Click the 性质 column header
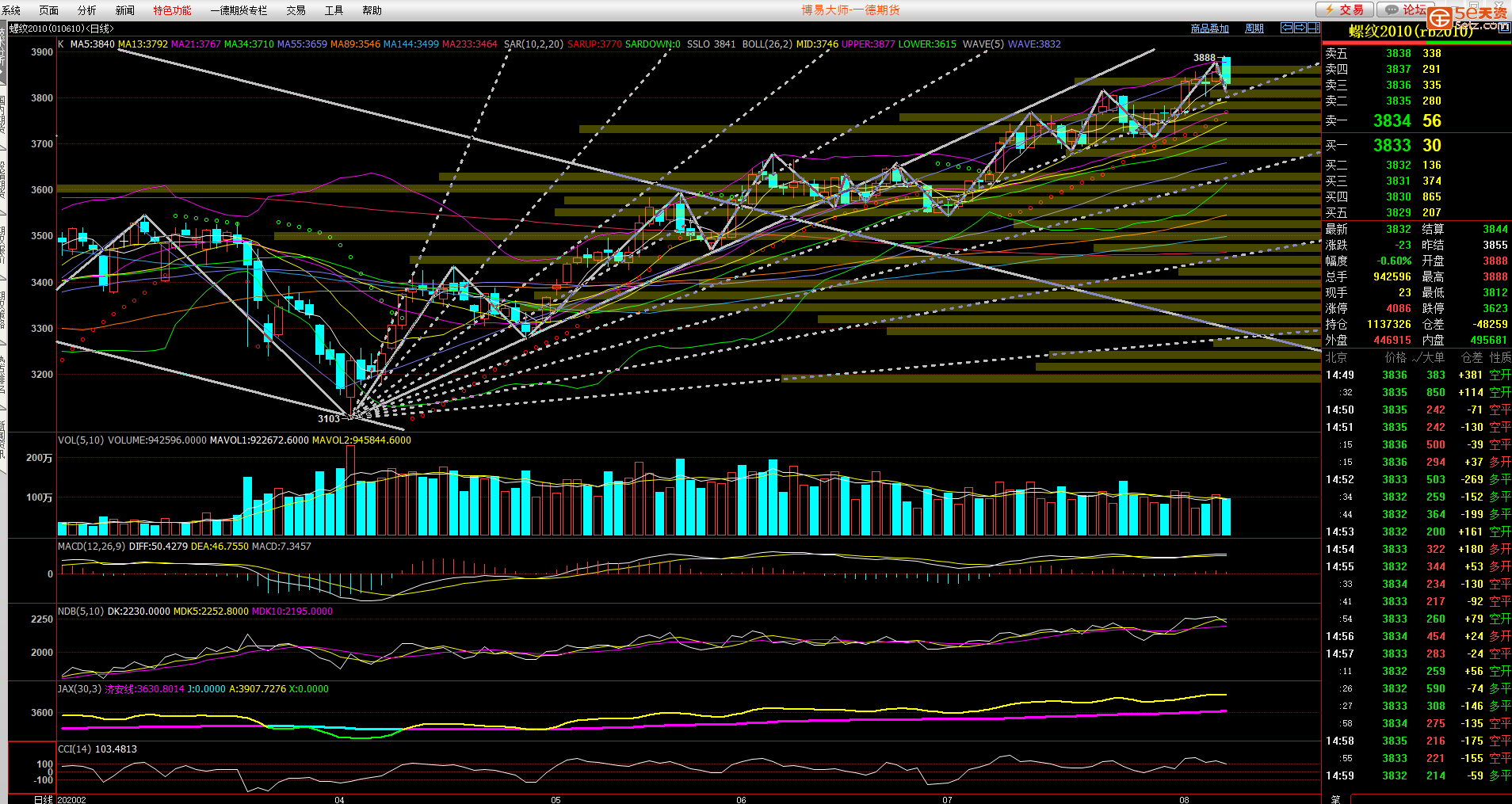The image size is (1512, 804). pyautogui.click(x=1500, y=358)
